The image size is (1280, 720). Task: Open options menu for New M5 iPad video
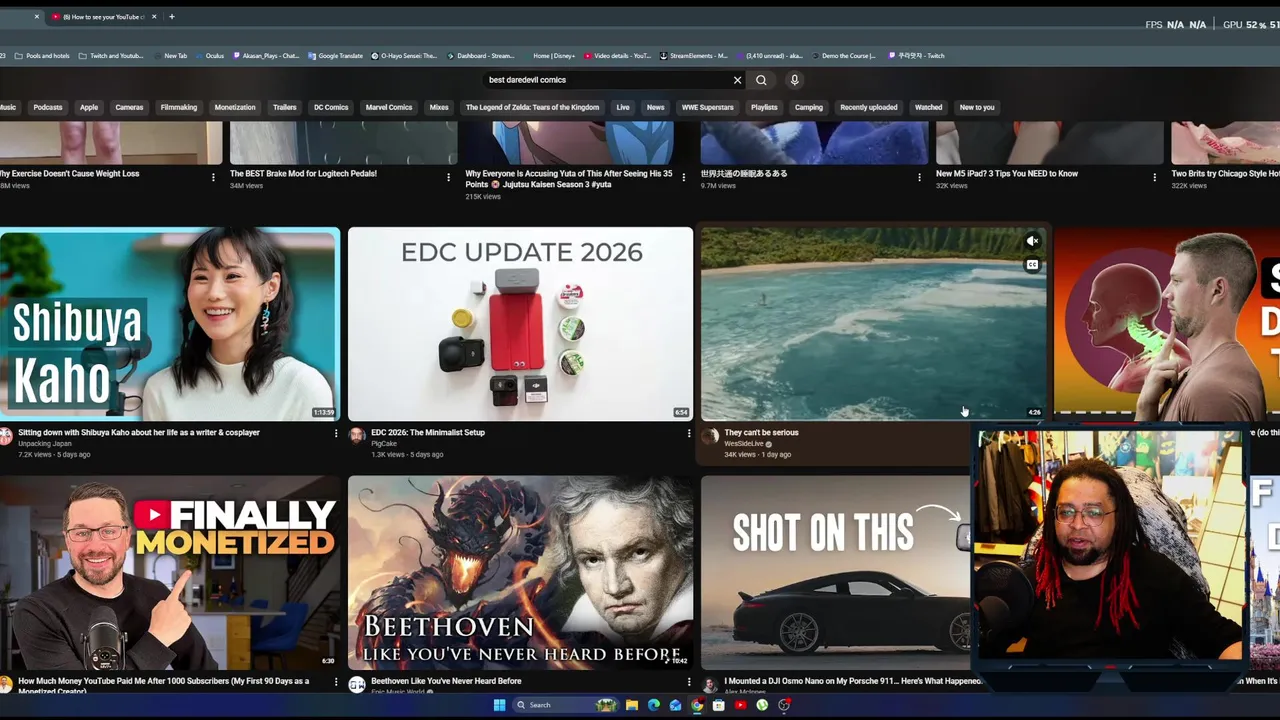click(x=1155, y=177)
